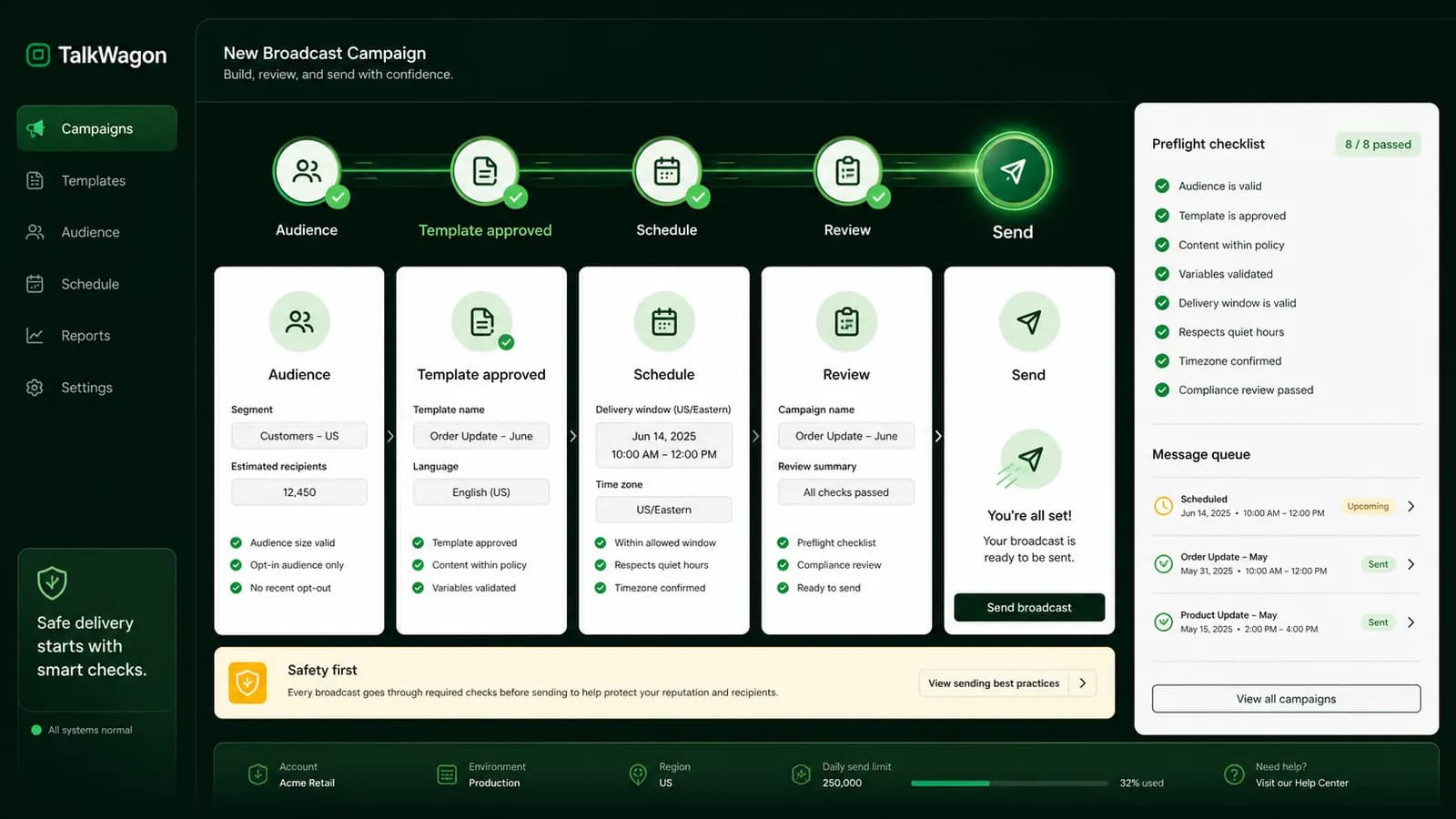Click the TalkWagon logo icon
The image size is (1456, 819).
pos(37,56)
